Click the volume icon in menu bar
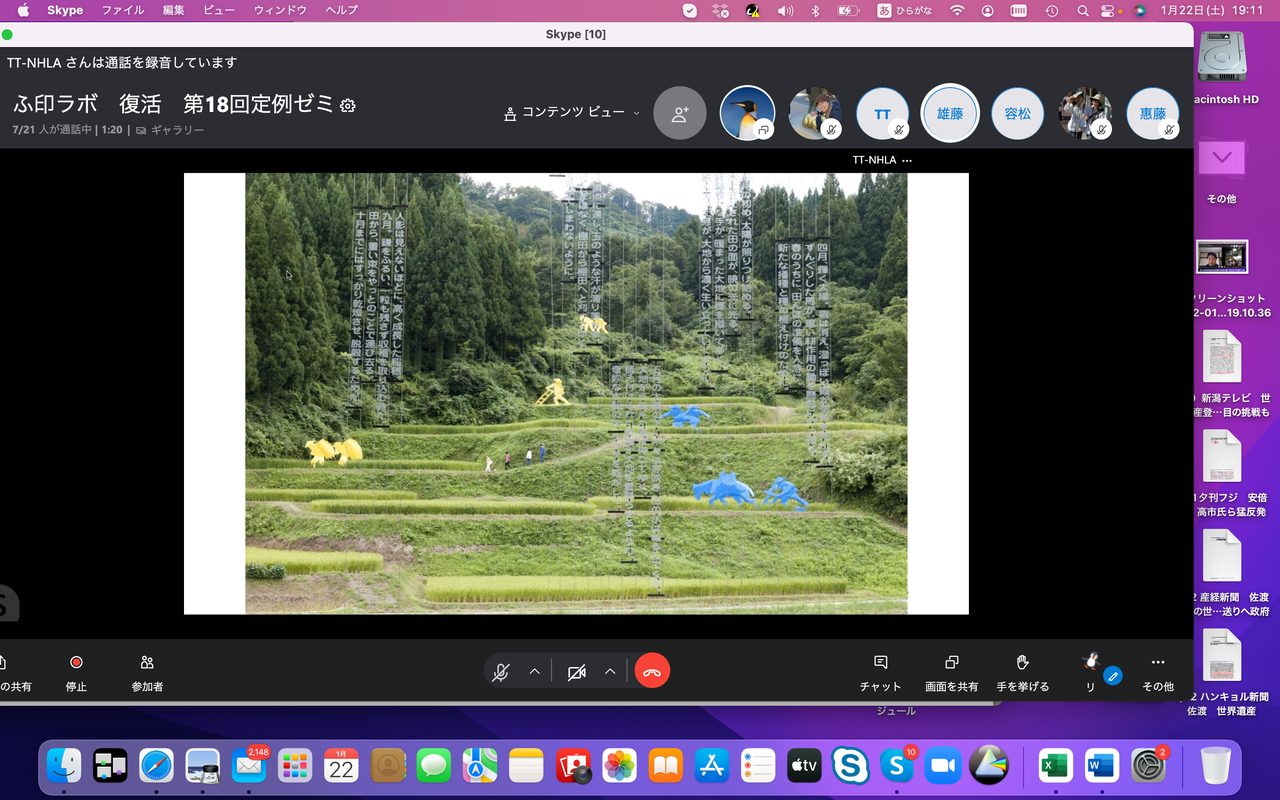The height and width of the screenshot is (800, 1280). (785, 10)
